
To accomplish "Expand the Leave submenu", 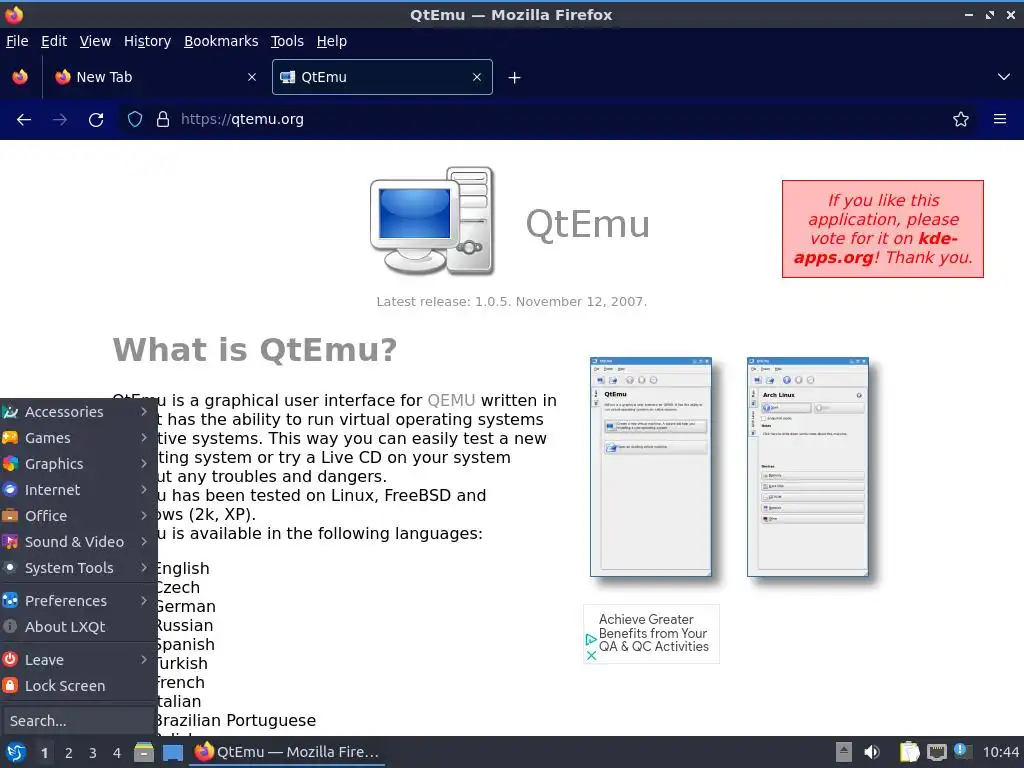I will 78,660.
